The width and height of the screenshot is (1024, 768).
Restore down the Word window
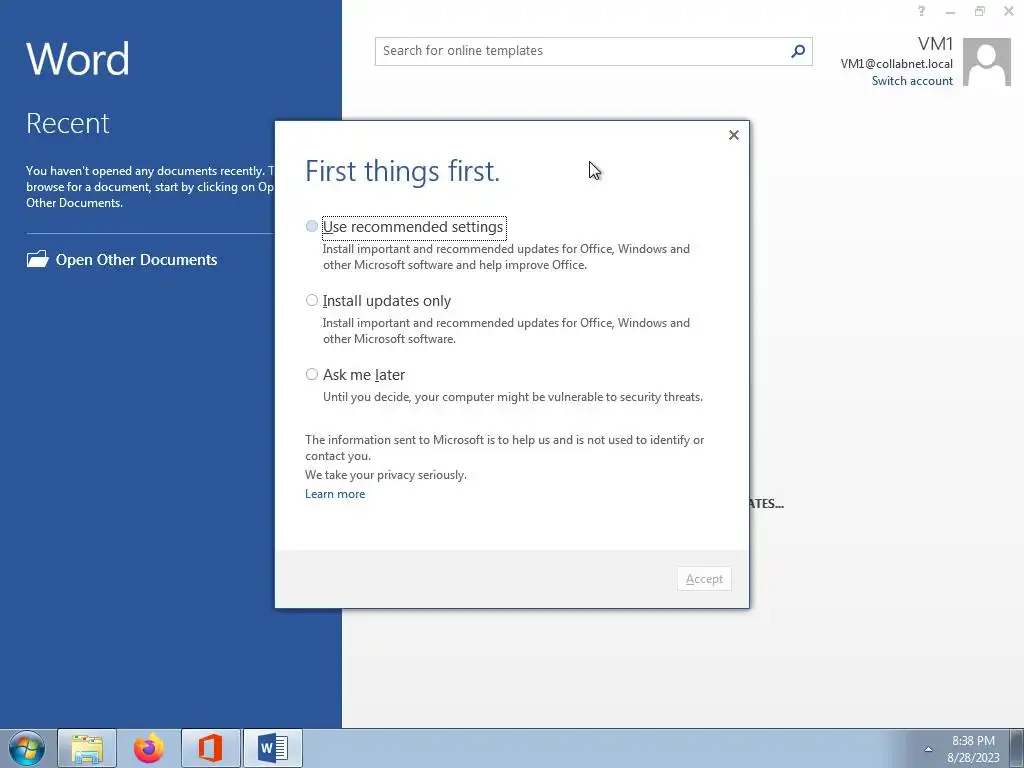980,11
